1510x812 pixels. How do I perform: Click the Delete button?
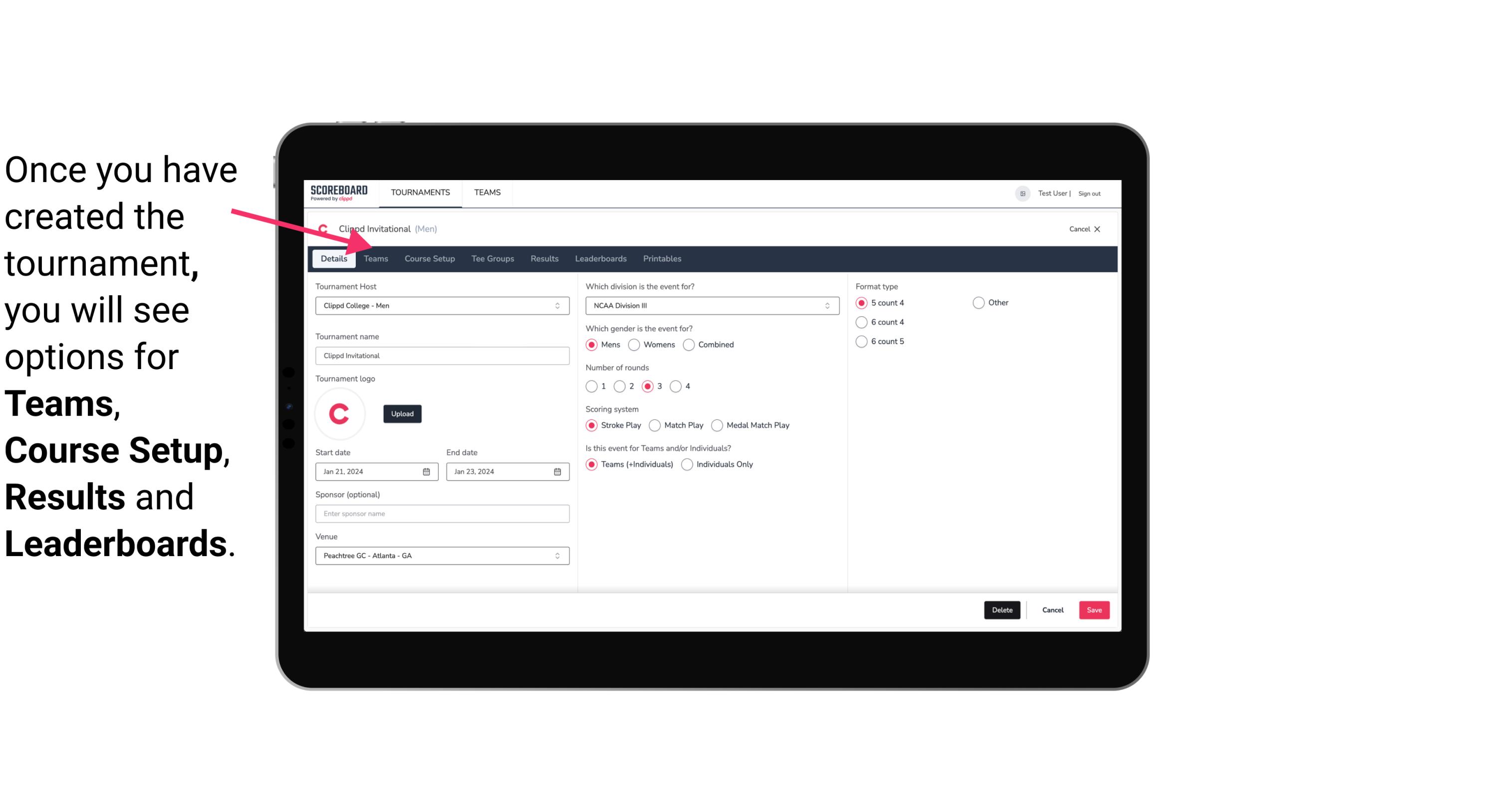(x=1001, y=609)
